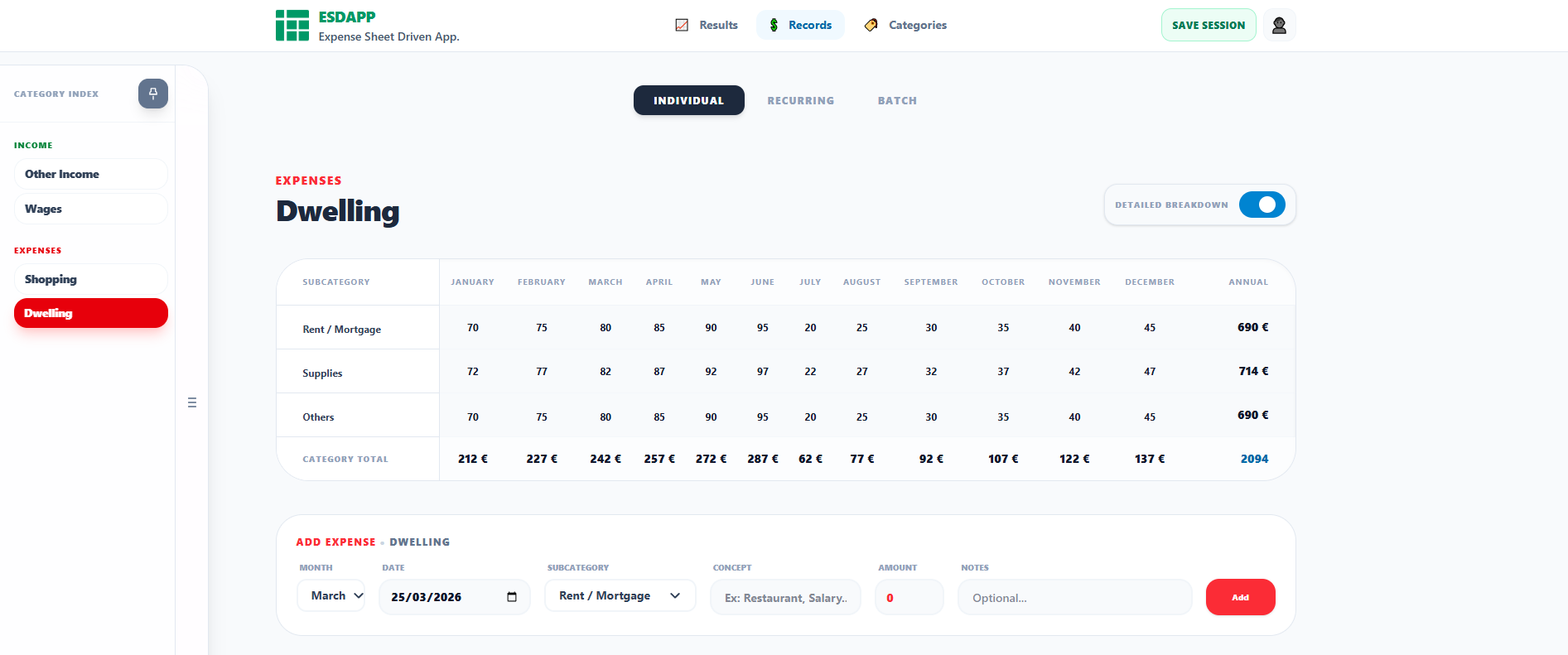Click Supplies July value 22
This screenshot has height=655, width=1568.
810,372
